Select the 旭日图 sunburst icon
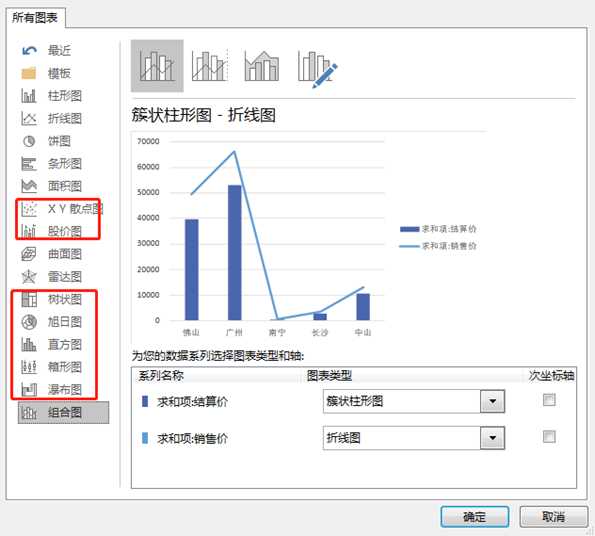The height and width of the screenshot is (536, 595). pyautogui.click(x=29, y=322)
